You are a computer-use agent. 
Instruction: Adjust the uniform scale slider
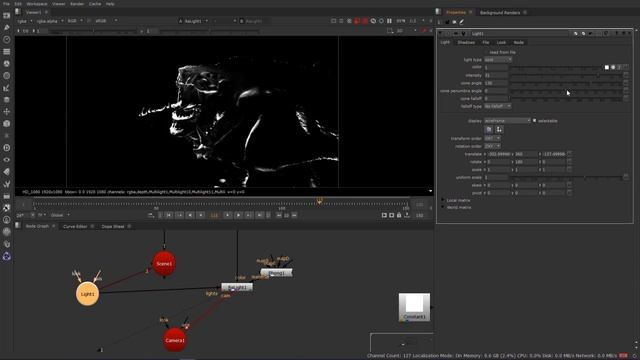566,178
